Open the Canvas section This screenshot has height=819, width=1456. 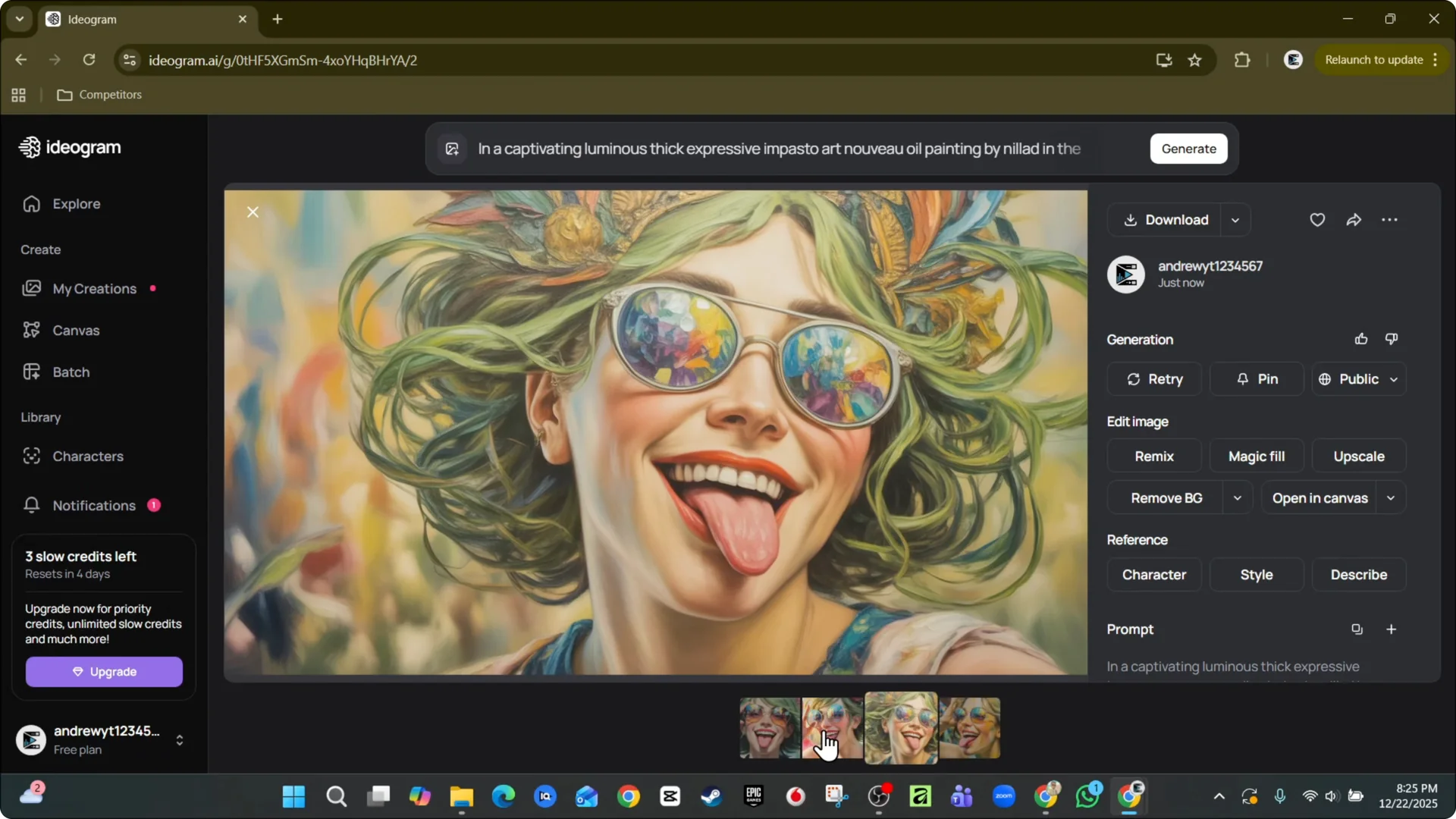(x=77, y=331)
